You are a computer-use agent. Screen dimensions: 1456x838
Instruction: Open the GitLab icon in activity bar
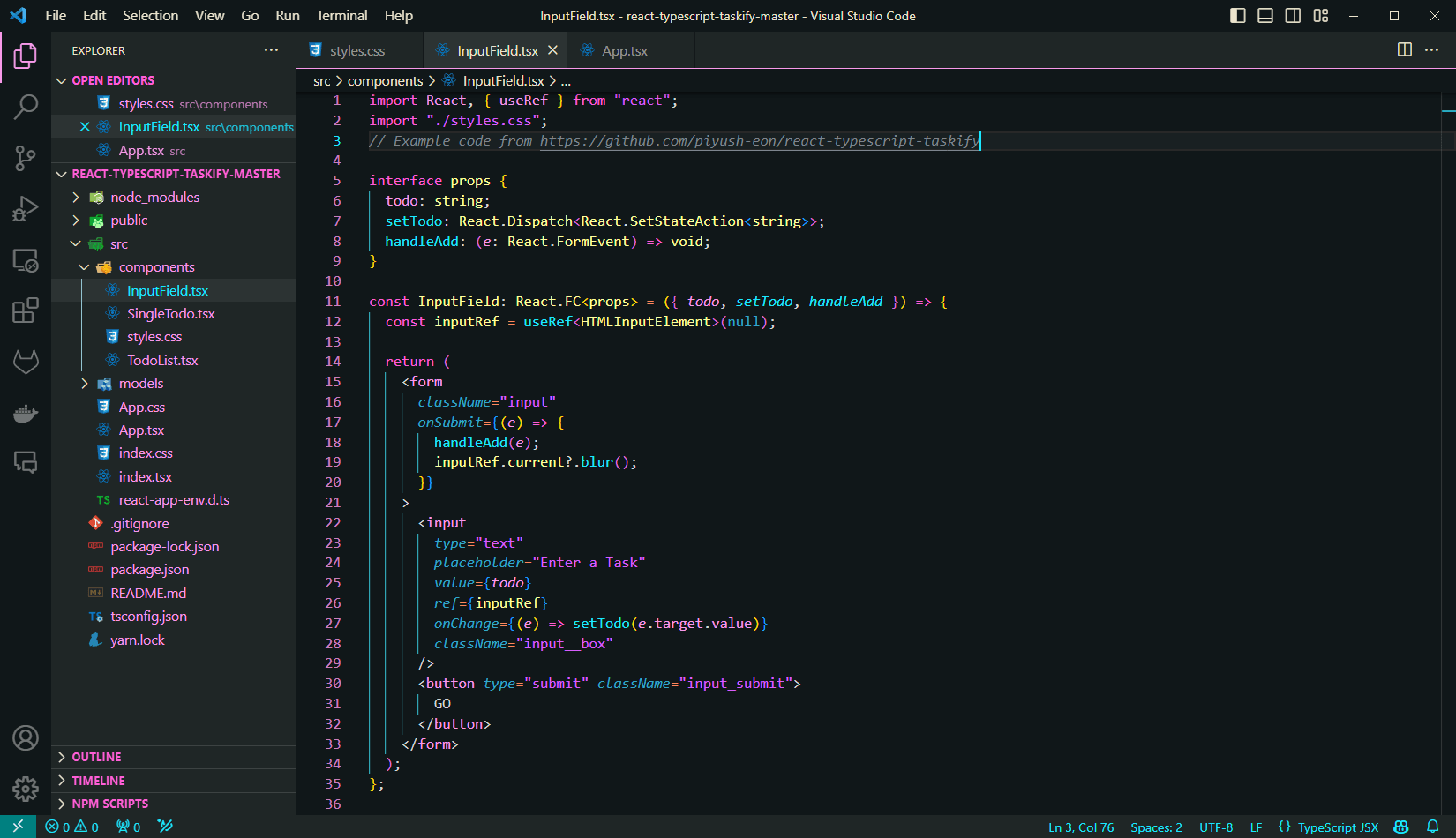pos(26,362)
